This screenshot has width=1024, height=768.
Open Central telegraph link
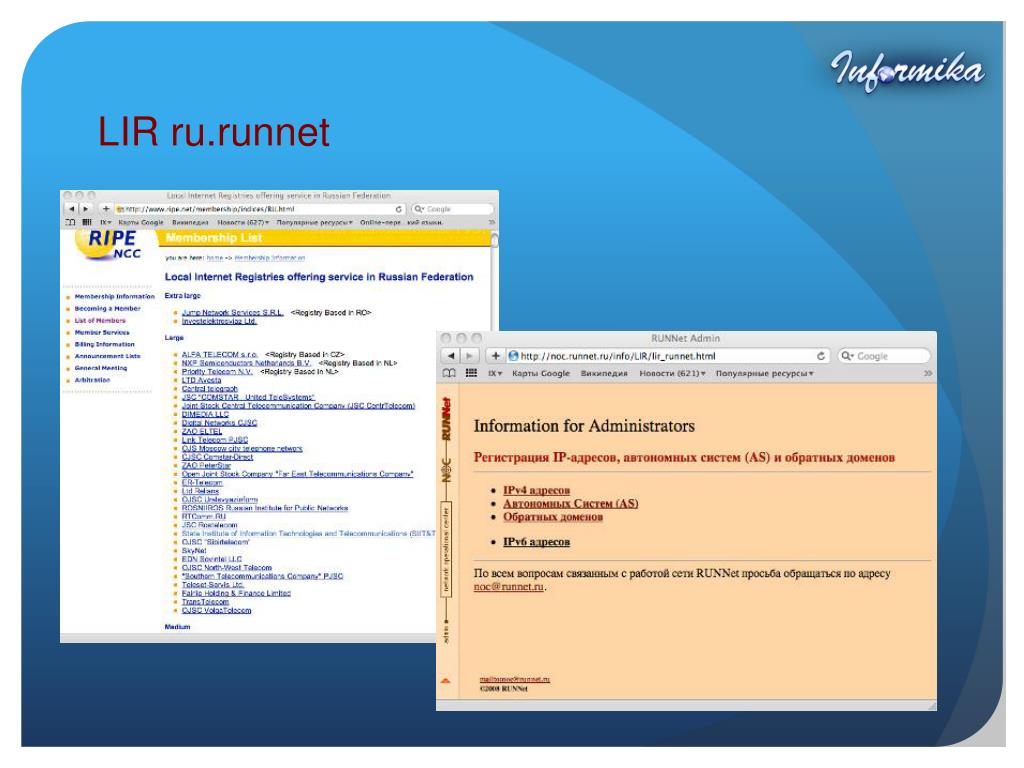point(210,388)
